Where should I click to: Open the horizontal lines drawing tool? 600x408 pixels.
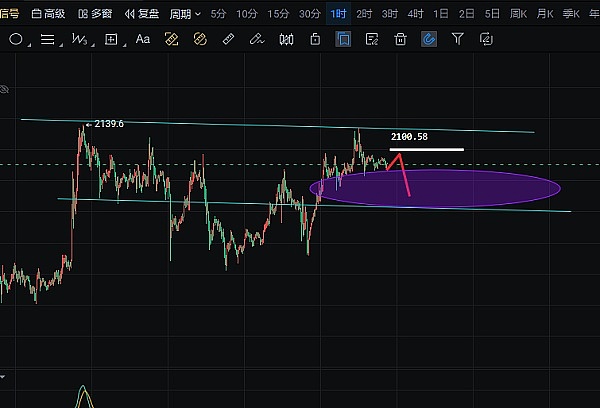point(47,39)
